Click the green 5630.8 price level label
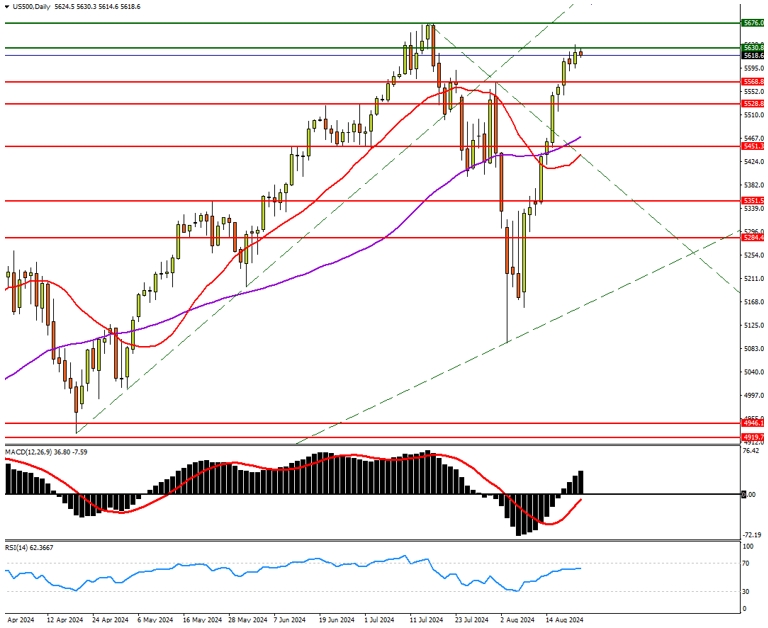 (x=753, y=47)
